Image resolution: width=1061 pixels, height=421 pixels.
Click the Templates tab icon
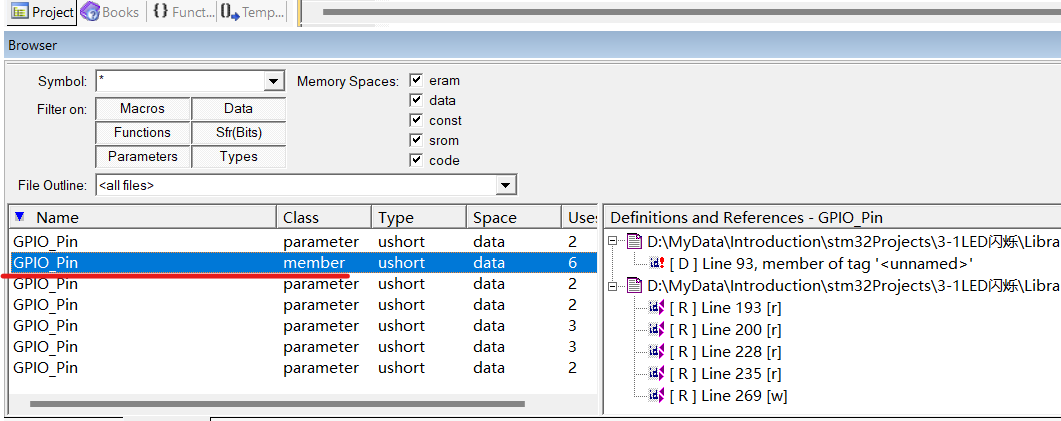[229, 12]
